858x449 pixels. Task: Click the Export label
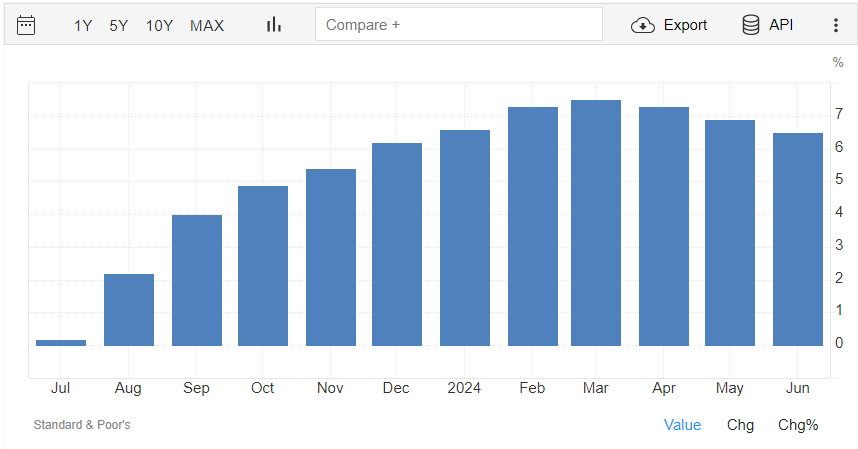coord(685,25)
